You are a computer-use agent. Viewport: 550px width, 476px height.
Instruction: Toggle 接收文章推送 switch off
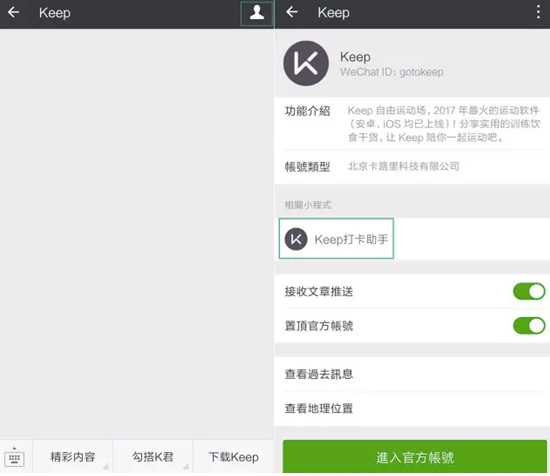(x=529, y=291)
